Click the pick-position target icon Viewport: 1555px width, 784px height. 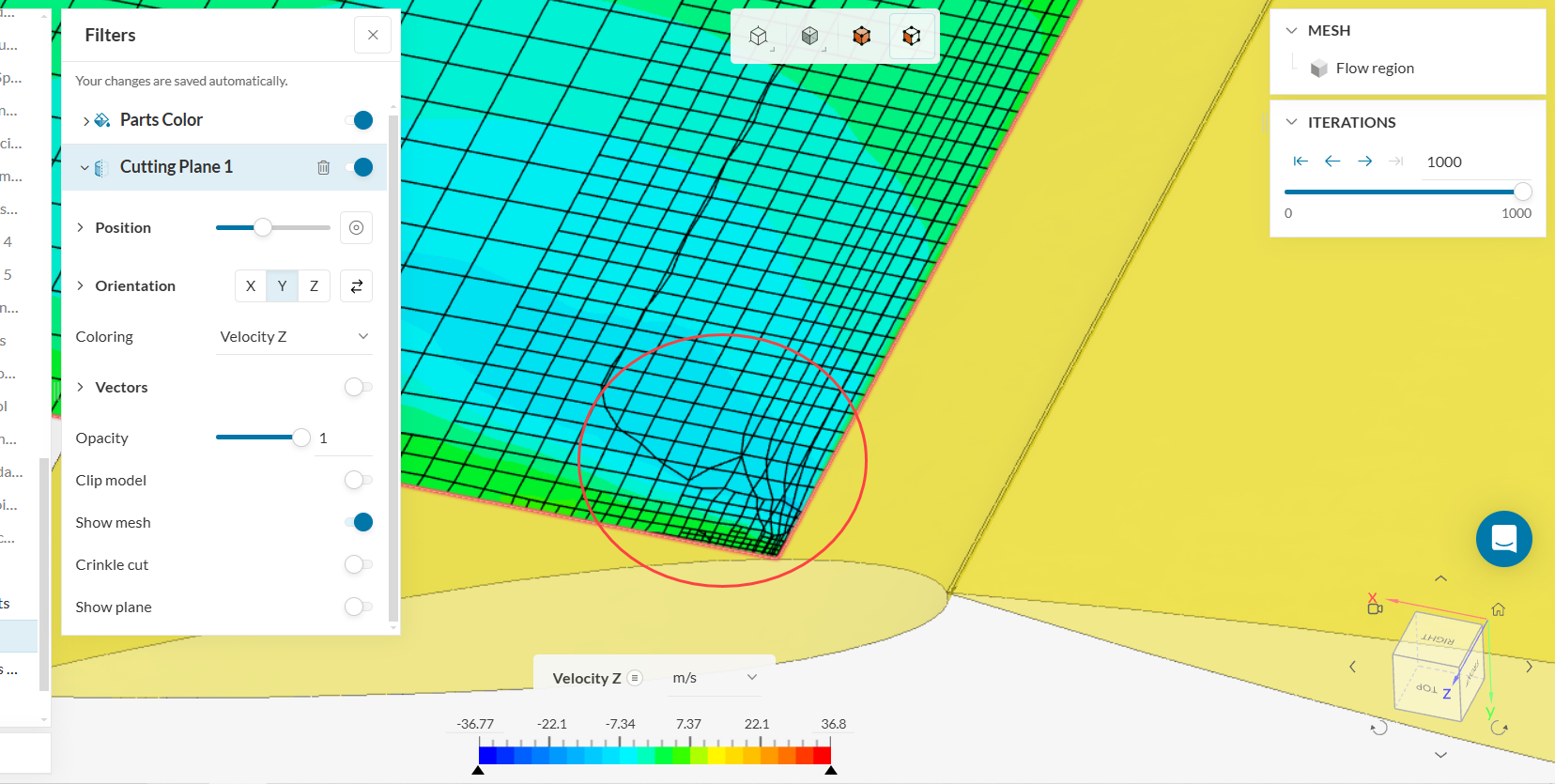tap(356, 227)
